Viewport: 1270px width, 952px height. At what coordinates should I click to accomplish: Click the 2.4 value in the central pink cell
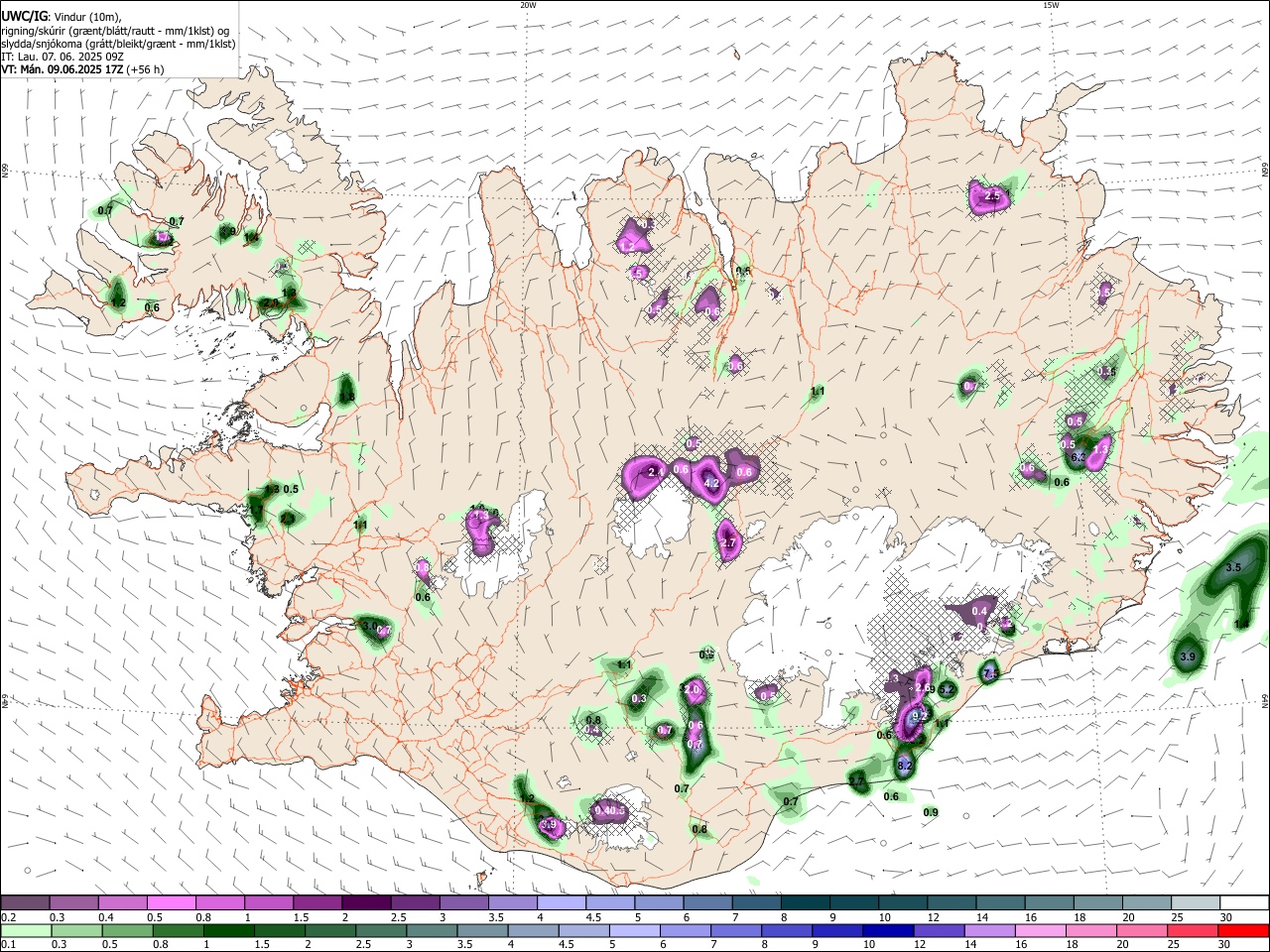pos(655,472)
